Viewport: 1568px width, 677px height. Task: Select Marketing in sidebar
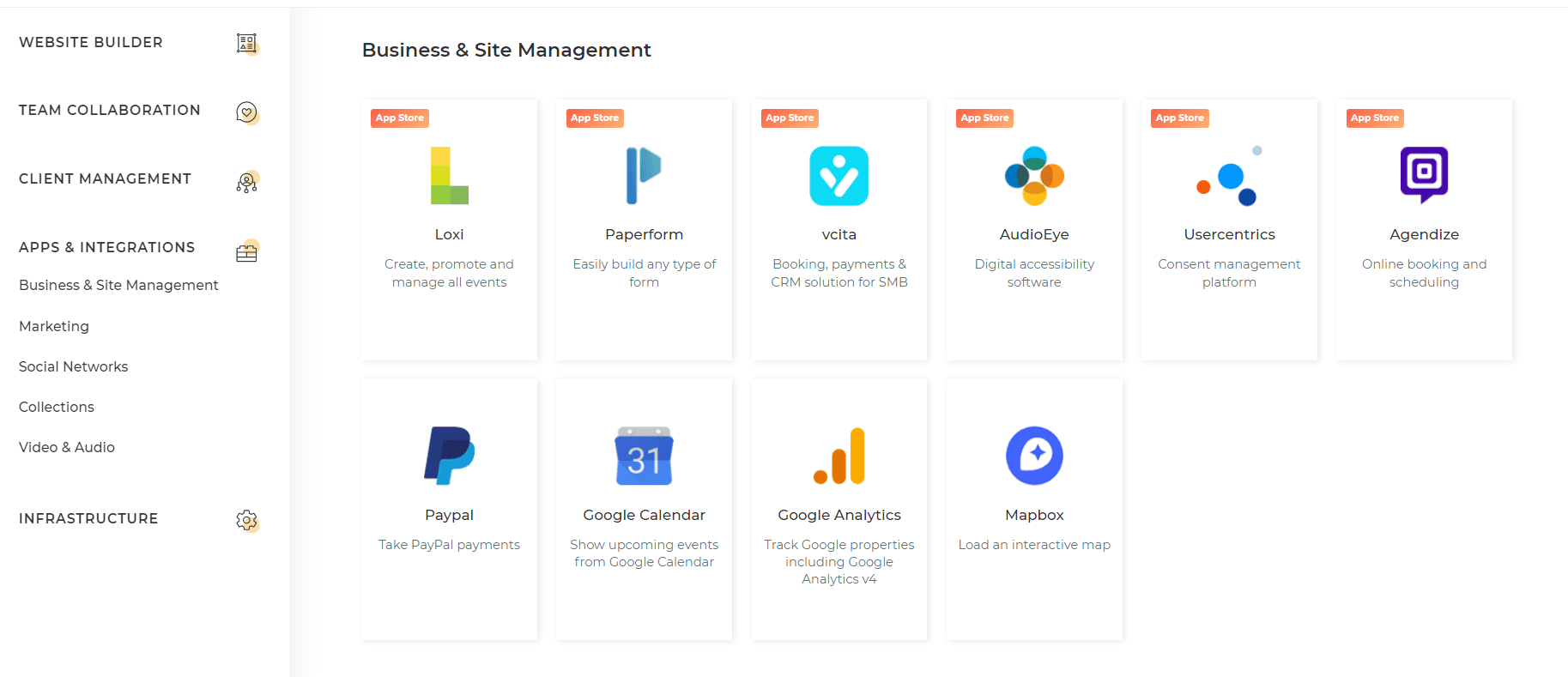54,326
